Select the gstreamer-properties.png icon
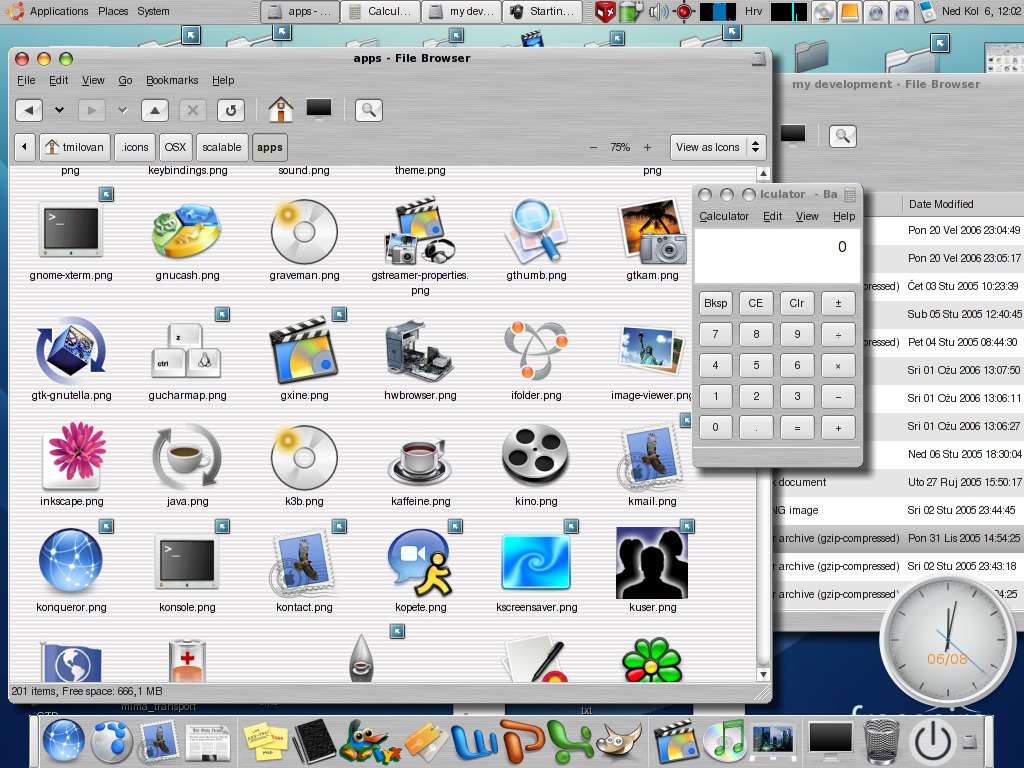 tap(419, 231)
